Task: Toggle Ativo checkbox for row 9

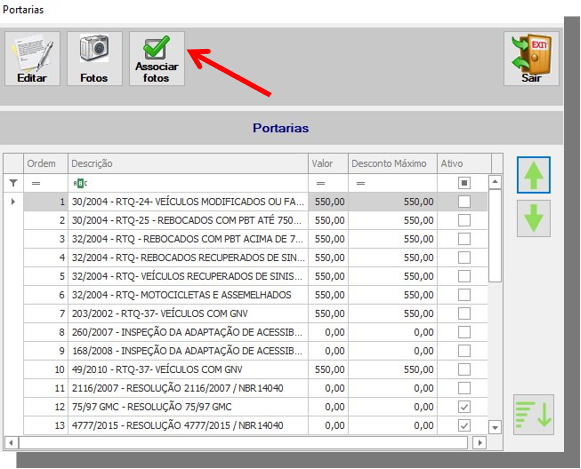Action: point(464,351)
